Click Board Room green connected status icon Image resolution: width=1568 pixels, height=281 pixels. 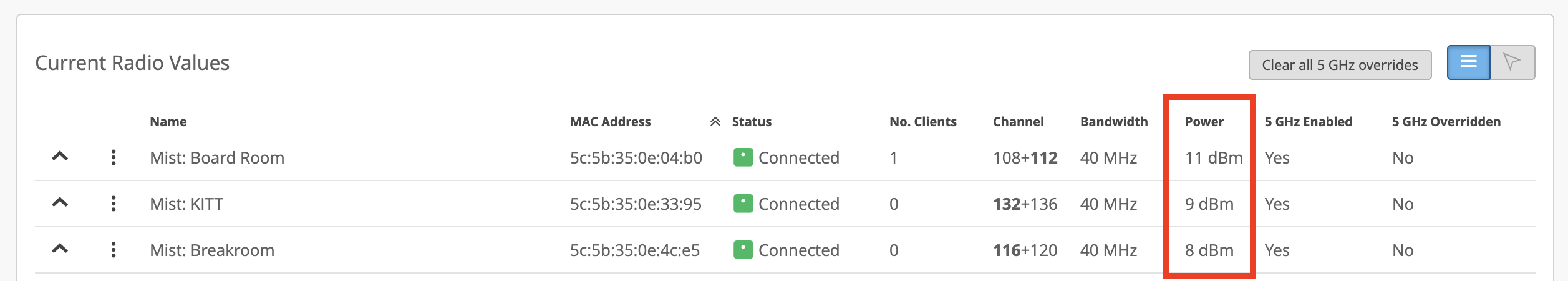[743, 157]
